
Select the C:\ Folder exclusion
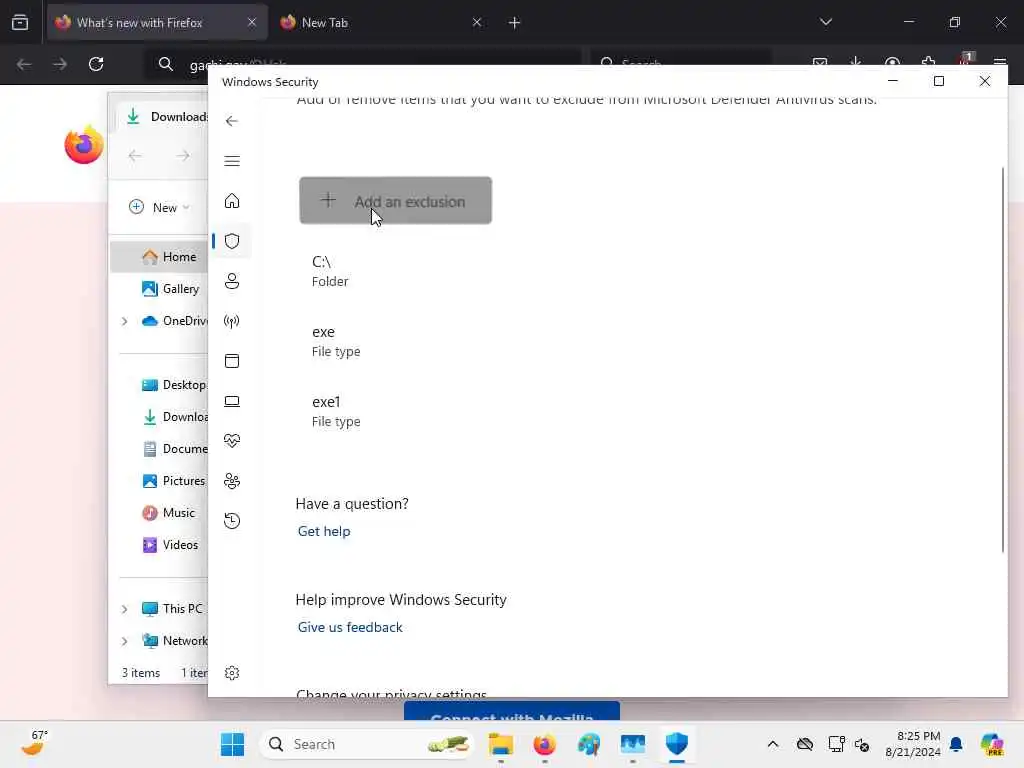(x=330, y=271)
